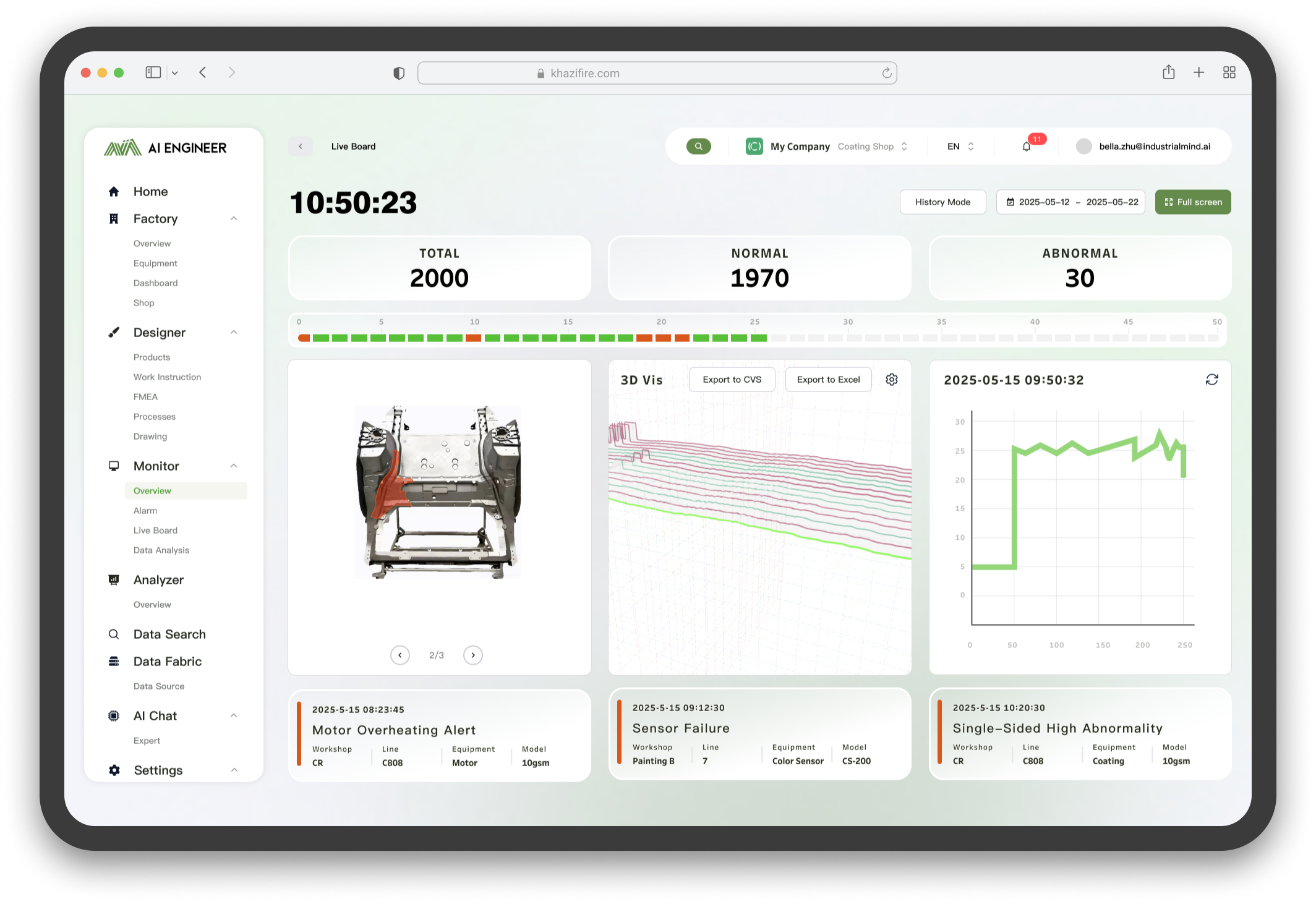Click the notification bell icon

[x=1027, y=147]
